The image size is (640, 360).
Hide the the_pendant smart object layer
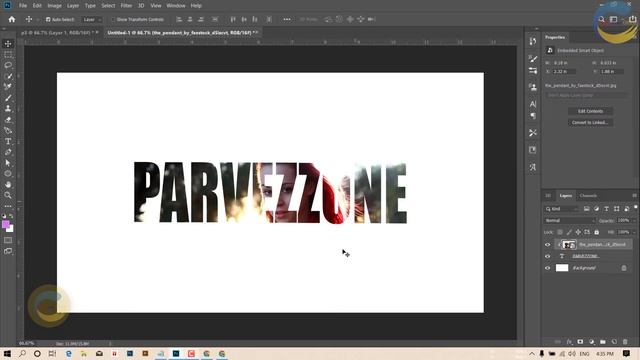pyautogui.click(x=548, y=244)
